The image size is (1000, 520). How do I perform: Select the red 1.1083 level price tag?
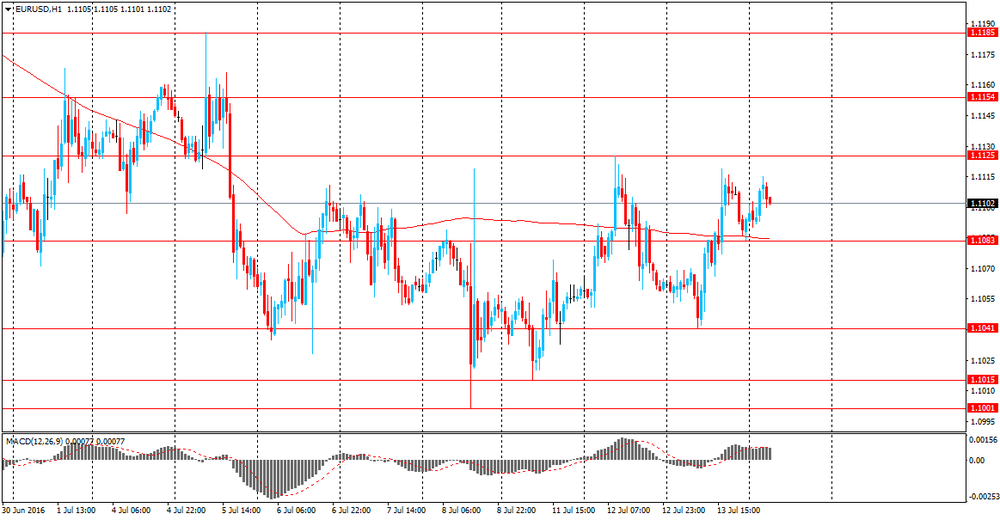pos(983,241)
